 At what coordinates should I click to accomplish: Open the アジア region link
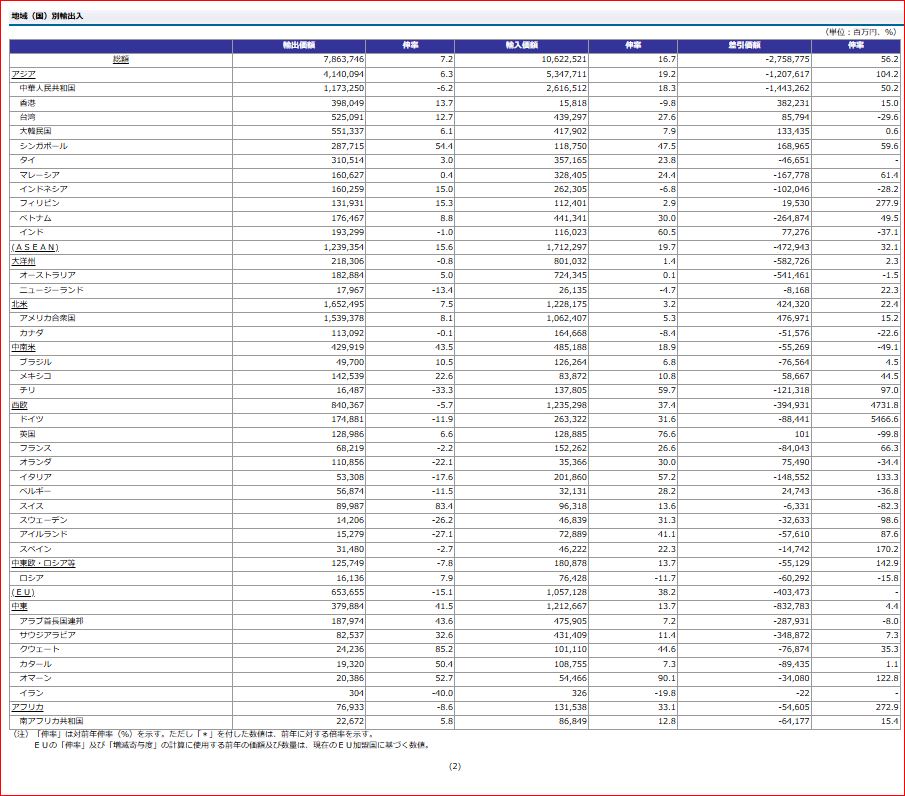point(23,74)
